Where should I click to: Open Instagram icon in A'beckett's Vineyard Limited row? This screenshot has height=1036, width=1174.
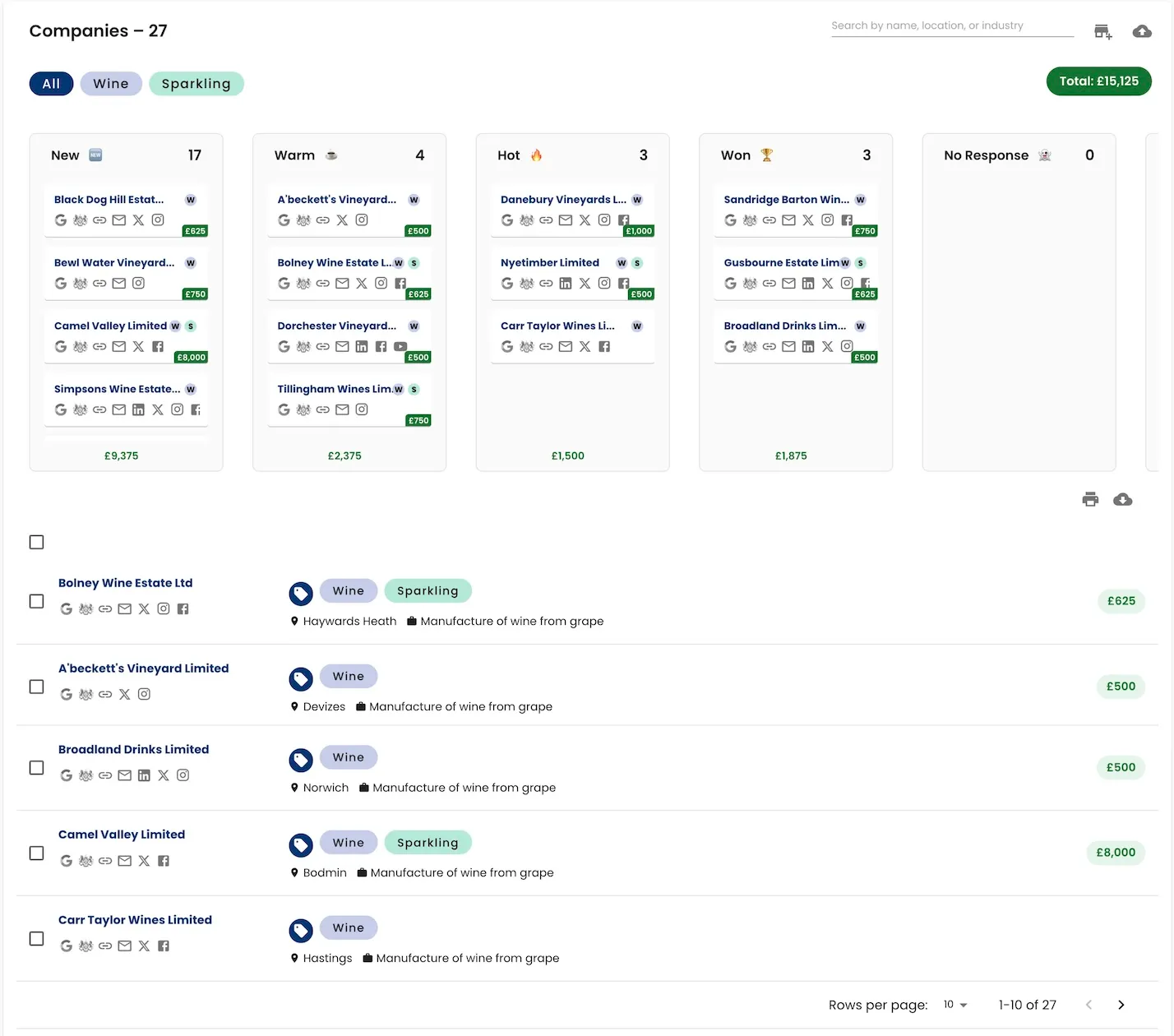click(x=144, y=694)
